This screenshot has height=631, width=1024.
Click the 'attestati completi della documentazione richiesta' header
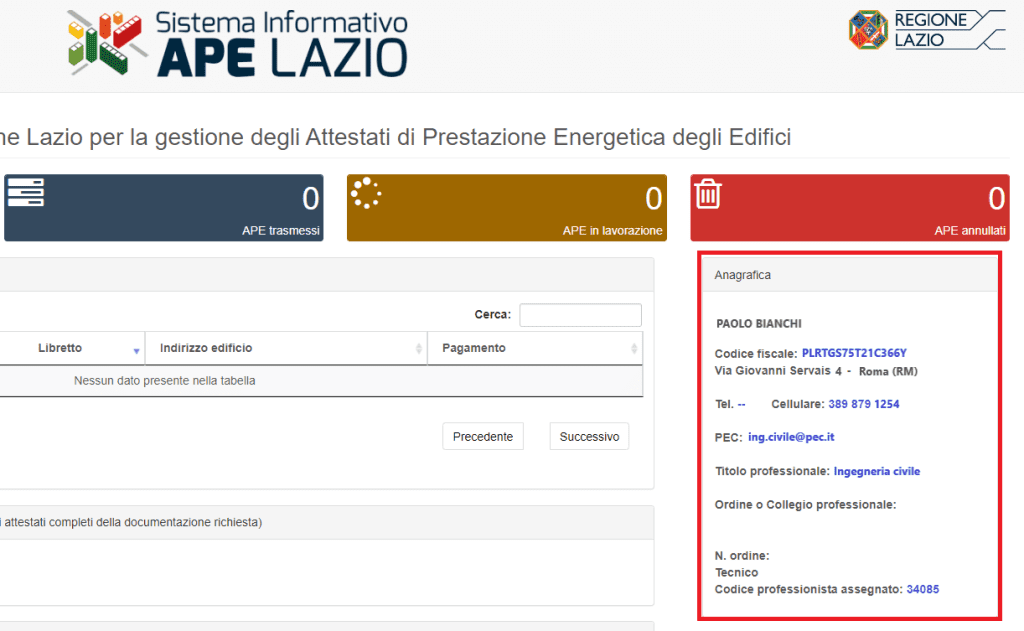[x=327, y=522]
